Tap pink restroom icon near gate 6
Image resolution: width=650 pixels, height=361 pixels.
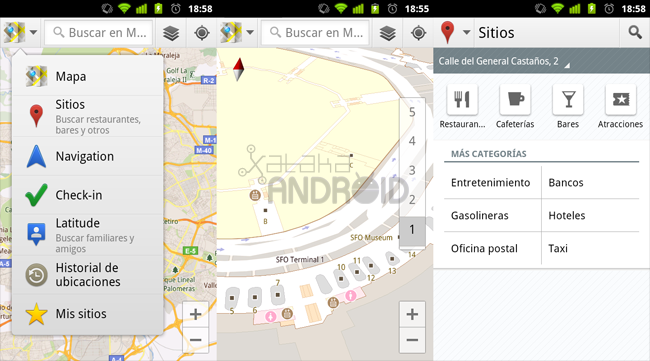[271, 316]
